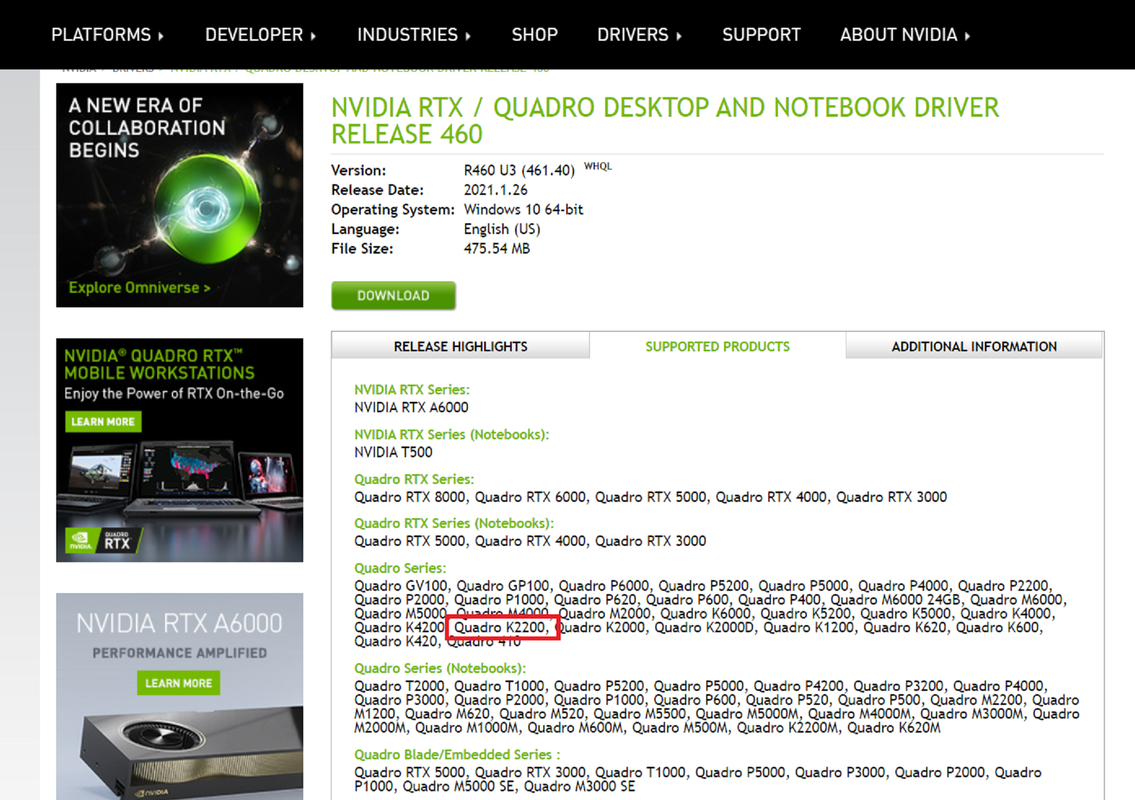Click the arrow beside INDUSTRIES
Image resolution: width=1135 pixels, height=800 pixels.
point(468,35)
